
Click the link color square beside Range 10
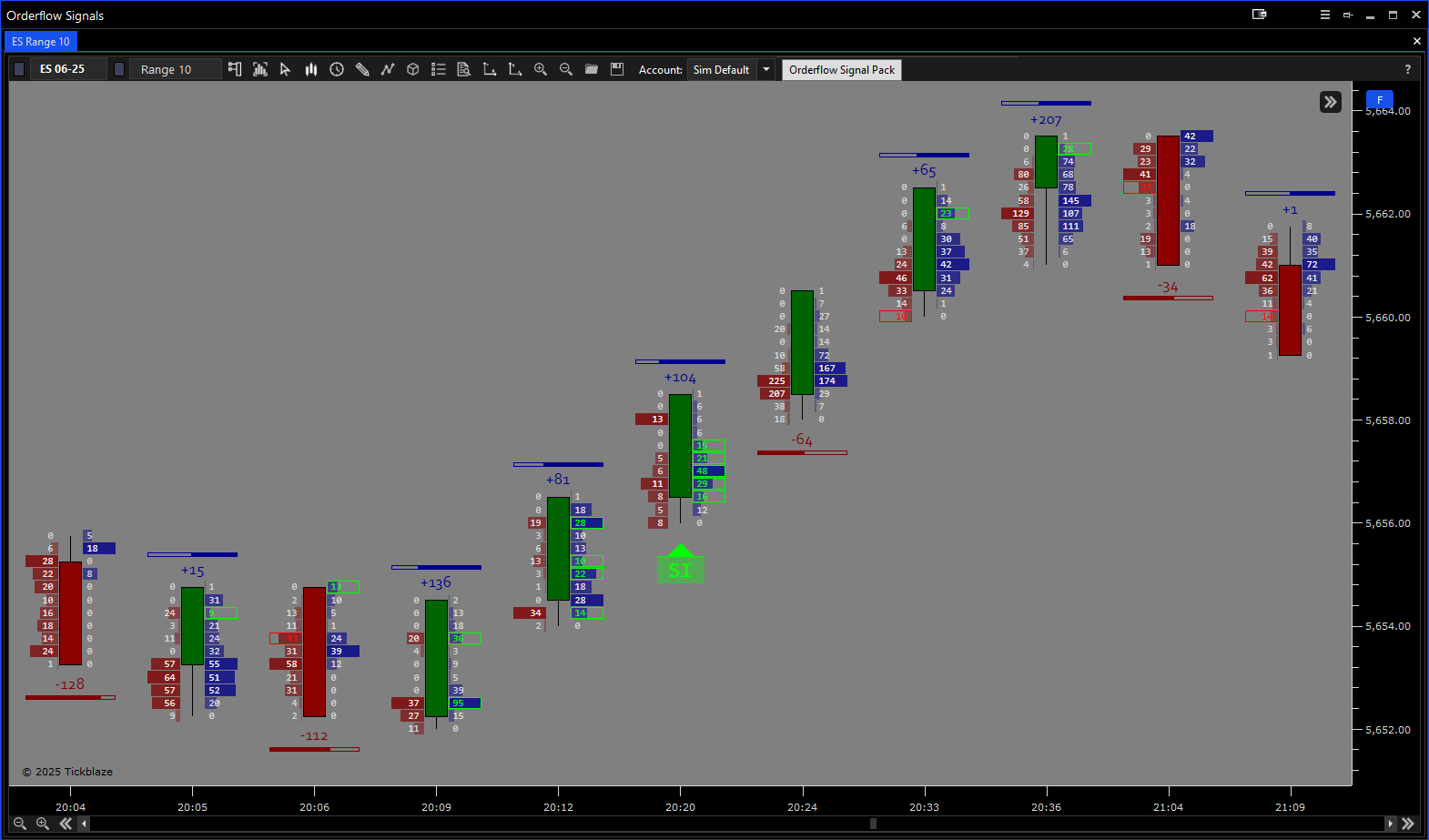(x=119, y=69)
